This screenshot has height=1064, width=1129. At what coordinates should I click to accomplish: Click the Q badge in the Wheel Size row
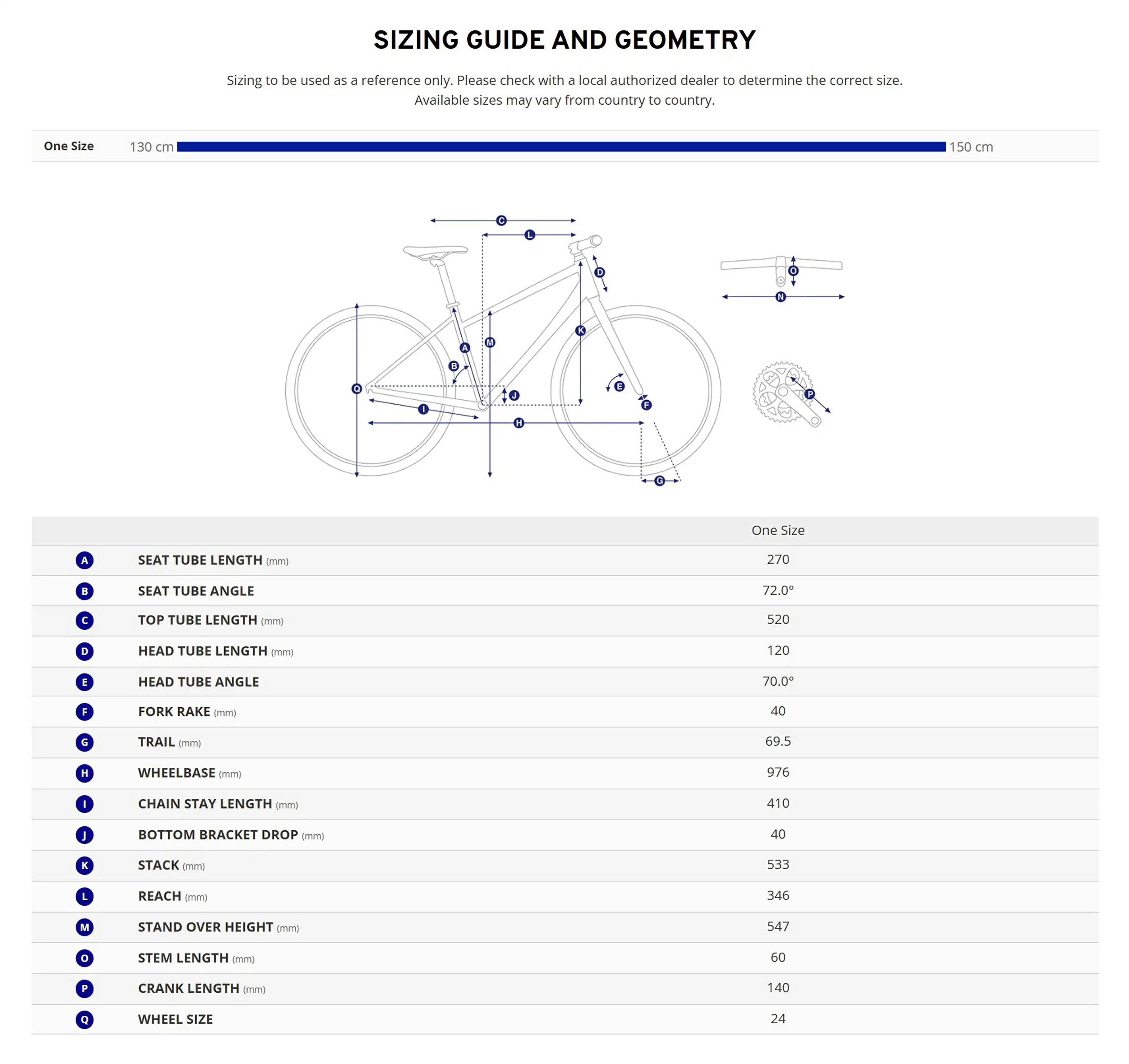(x=85, y=1019)
